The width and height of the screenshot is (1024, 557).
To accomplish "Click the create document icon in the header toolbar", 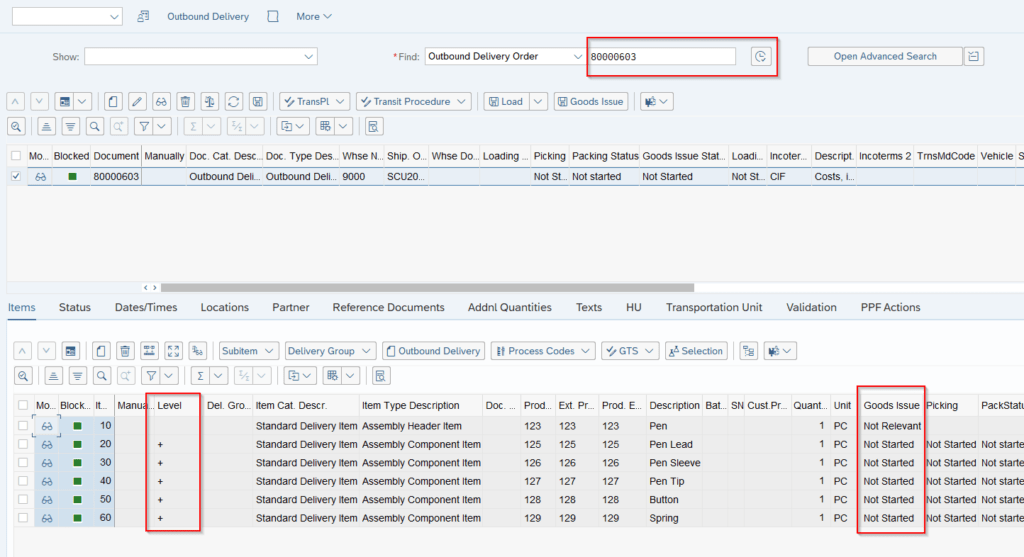I will pos(113,102).
